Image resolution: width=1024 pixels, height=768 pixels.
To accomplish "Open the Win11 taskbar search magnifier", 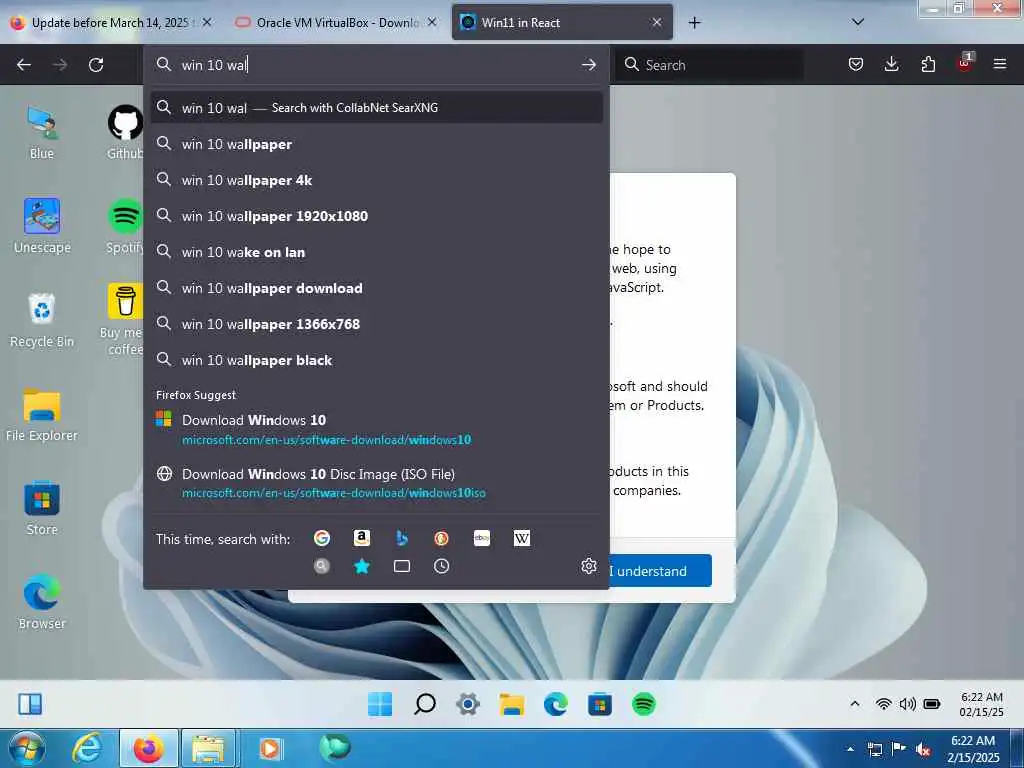I will (424, 704).
